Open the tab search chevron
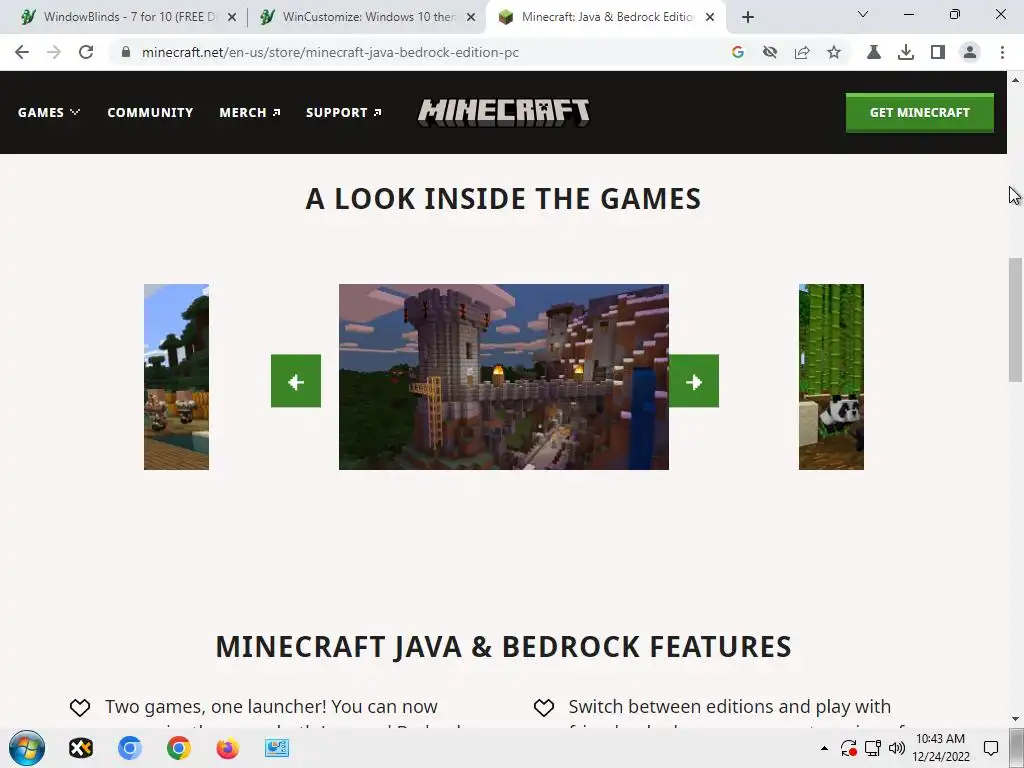The width and height of the screenshot is (1024, 768). click(x=863, y=14)
